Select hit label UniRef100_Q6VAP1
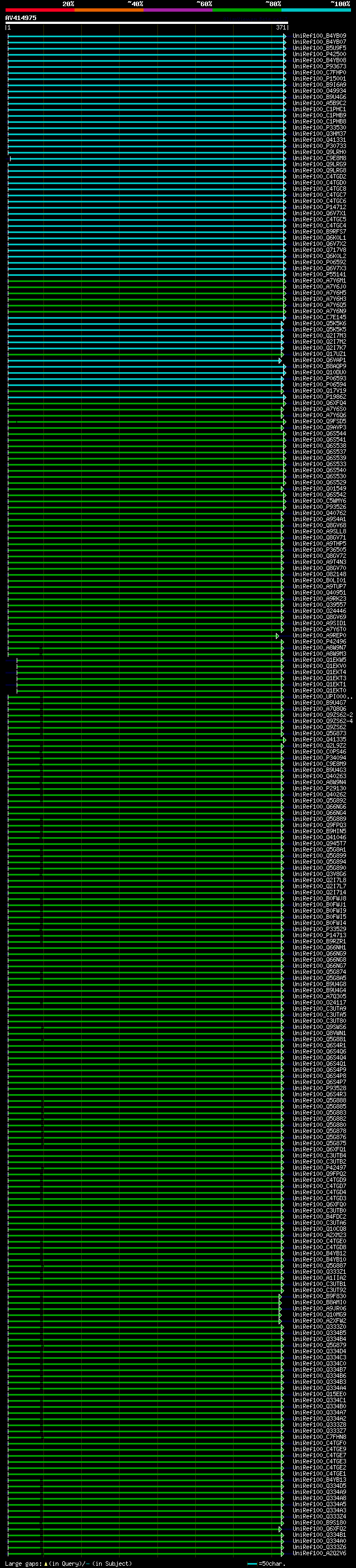Viewport: 356px width, 1568px height. (319, 360)
